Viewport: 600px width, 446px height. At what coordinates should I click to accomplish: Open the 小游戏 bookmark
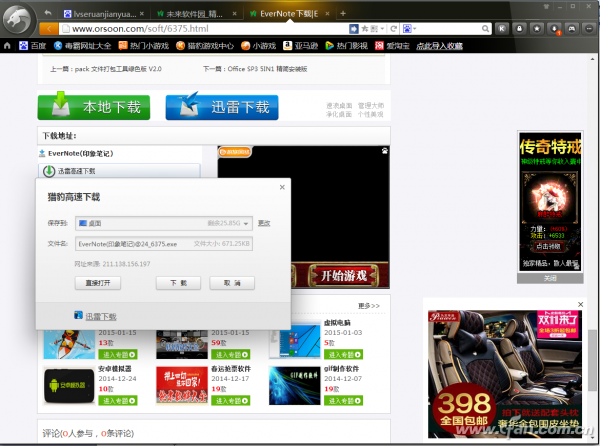pos(258,46)
